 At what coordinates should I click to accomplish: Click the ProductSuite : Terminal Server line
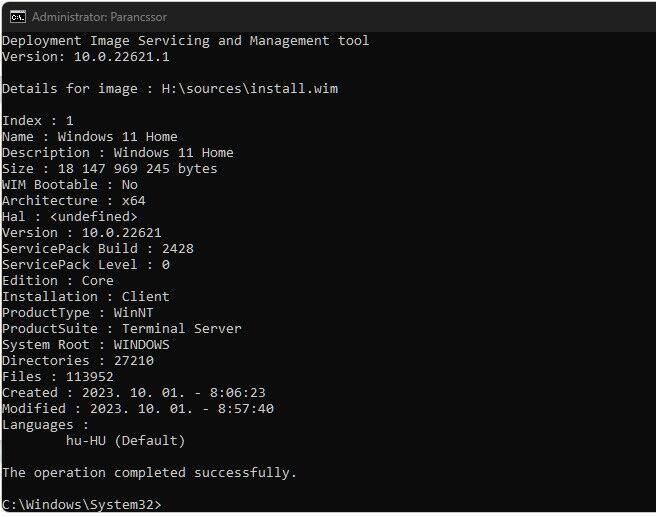tap(122, 329)
